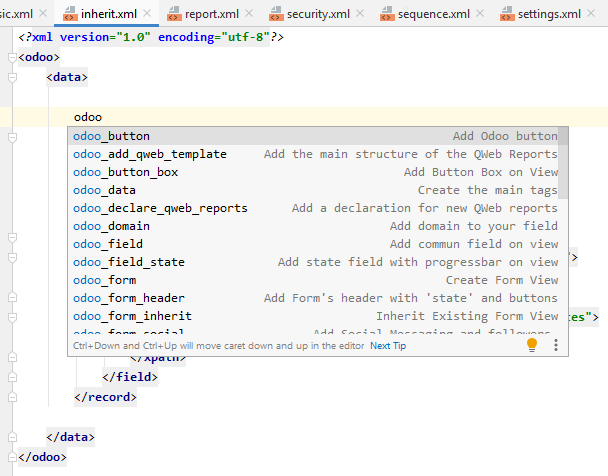Click the settings.xml file icon
The width and height of the screenshot is (608, 476).
(507, 14)
